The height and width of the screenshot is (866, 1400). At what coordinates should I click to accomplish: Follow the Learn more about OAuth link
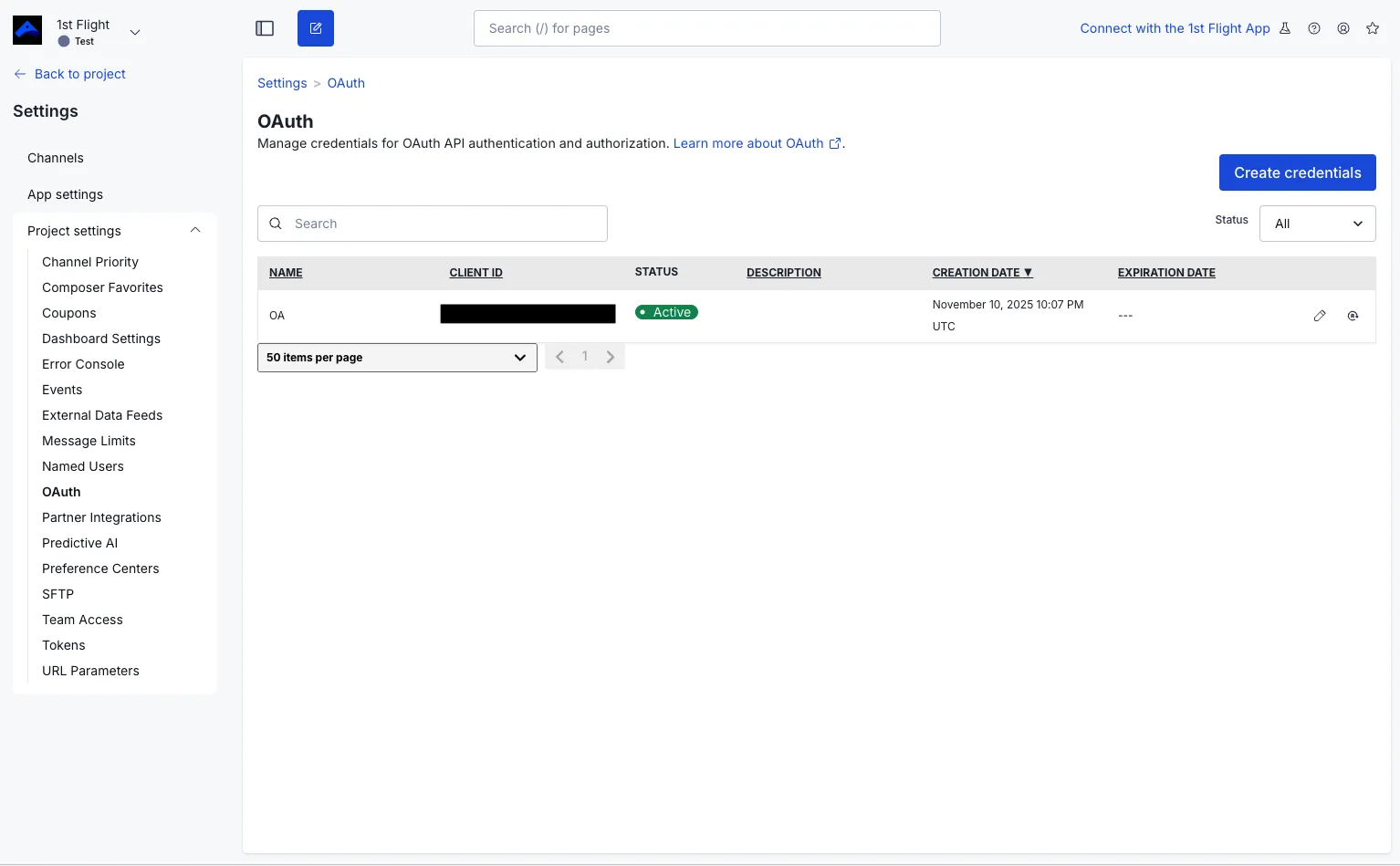[748, 143]
